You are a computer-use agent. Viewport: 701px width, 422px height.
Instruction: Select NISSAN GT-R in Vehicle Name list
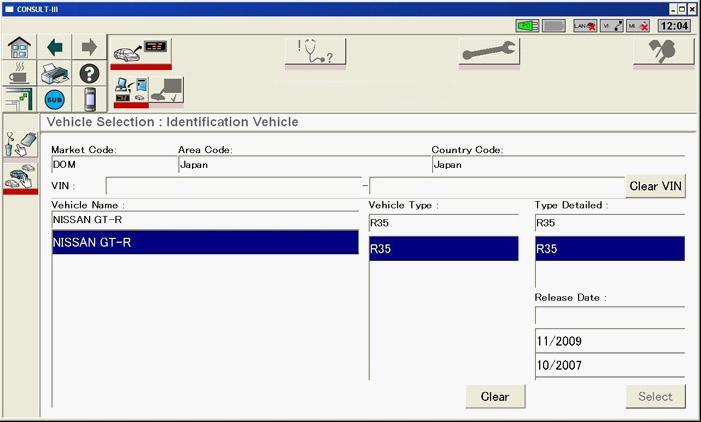click(204, 243)
